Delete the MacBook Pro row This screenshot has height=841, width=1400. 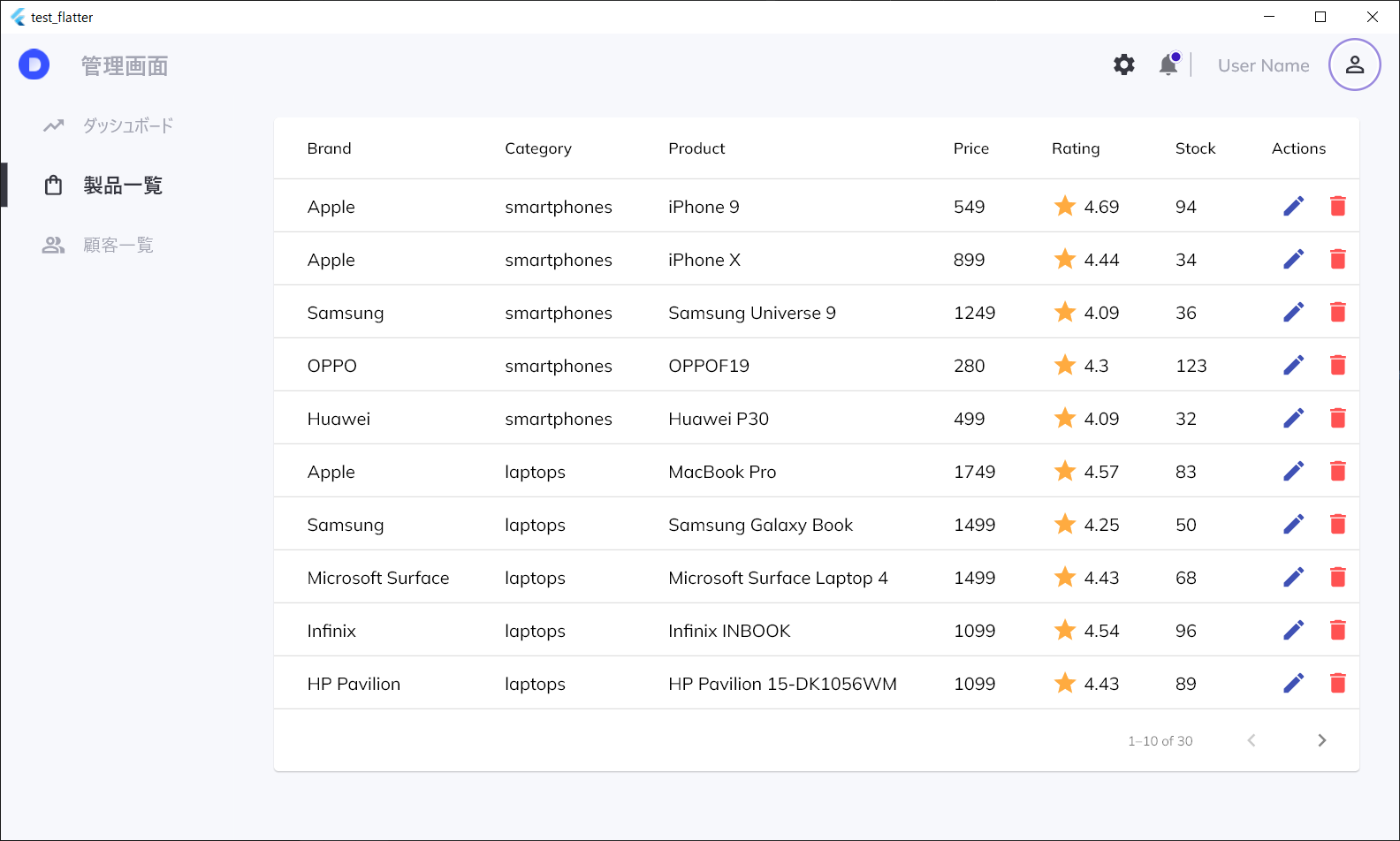(1337, 471)
